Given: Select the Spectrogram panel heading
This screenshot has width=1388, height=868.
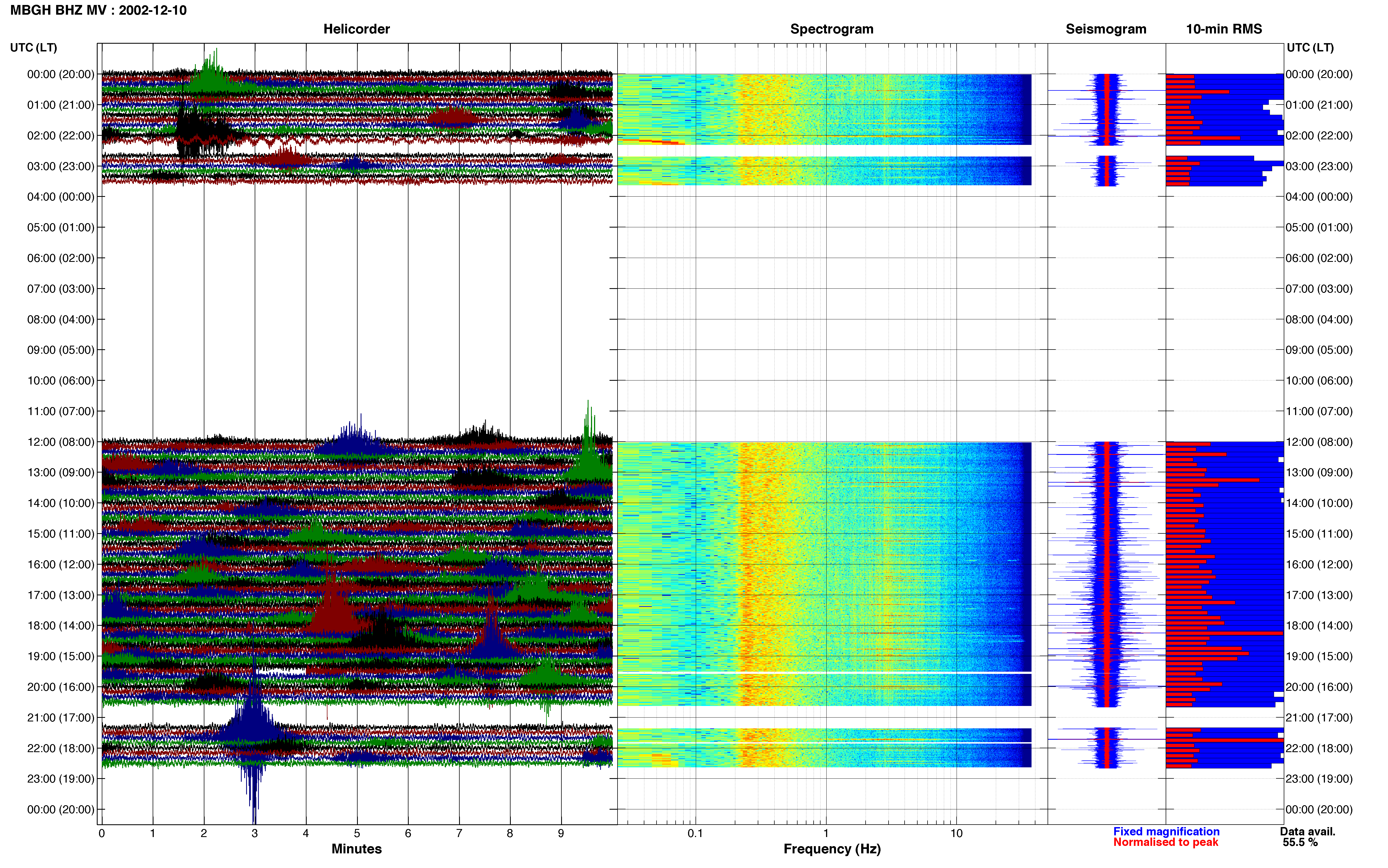Looking at the screenshot, I should (832, 29).
